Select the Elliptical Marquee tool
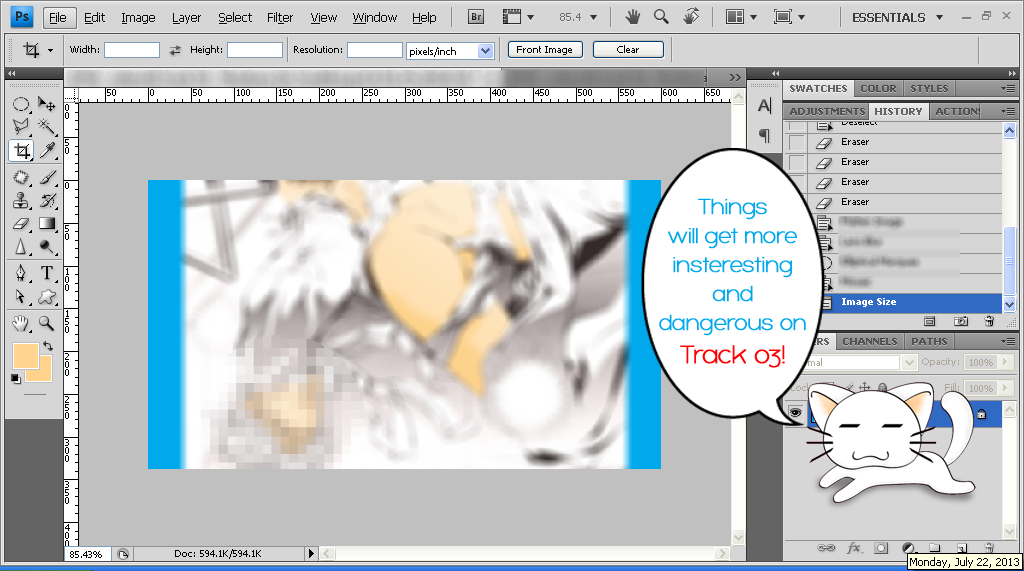Viewport: 1024px width, 571px height. tap(21, 105)
